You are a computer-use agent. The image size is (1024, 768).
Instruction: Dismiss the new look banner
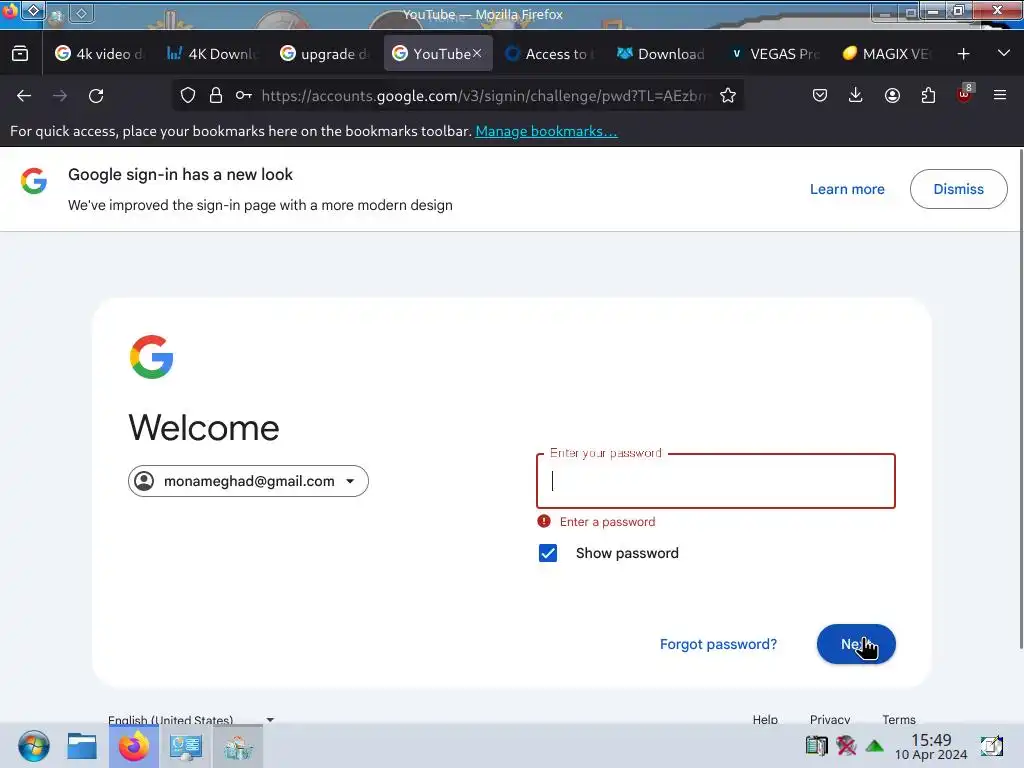tap(958, 189)
